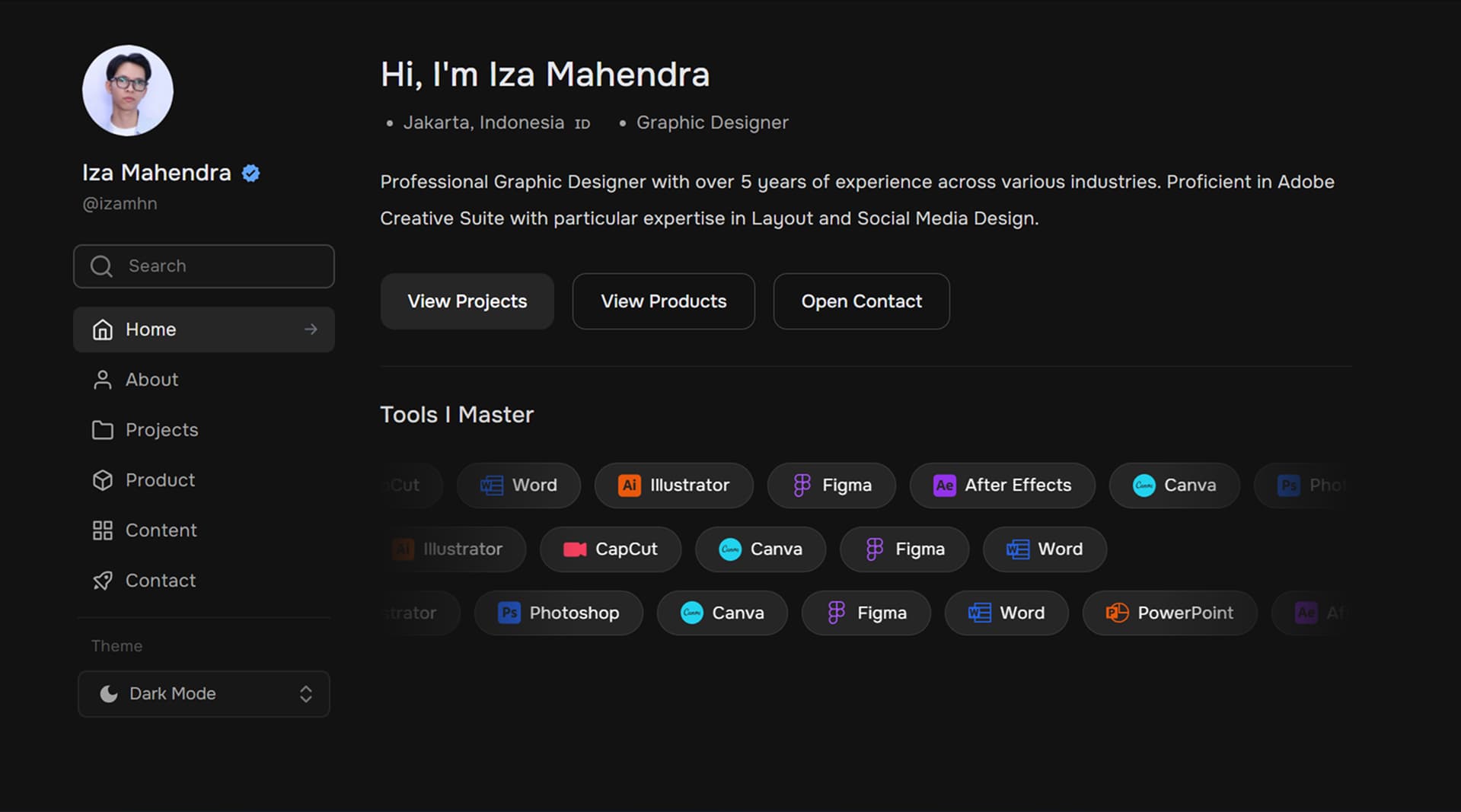Image resolution: width=1461 pixels, height=812 pixels.
Task: Click the box icon beside Product
Action: tap(103, 480)
